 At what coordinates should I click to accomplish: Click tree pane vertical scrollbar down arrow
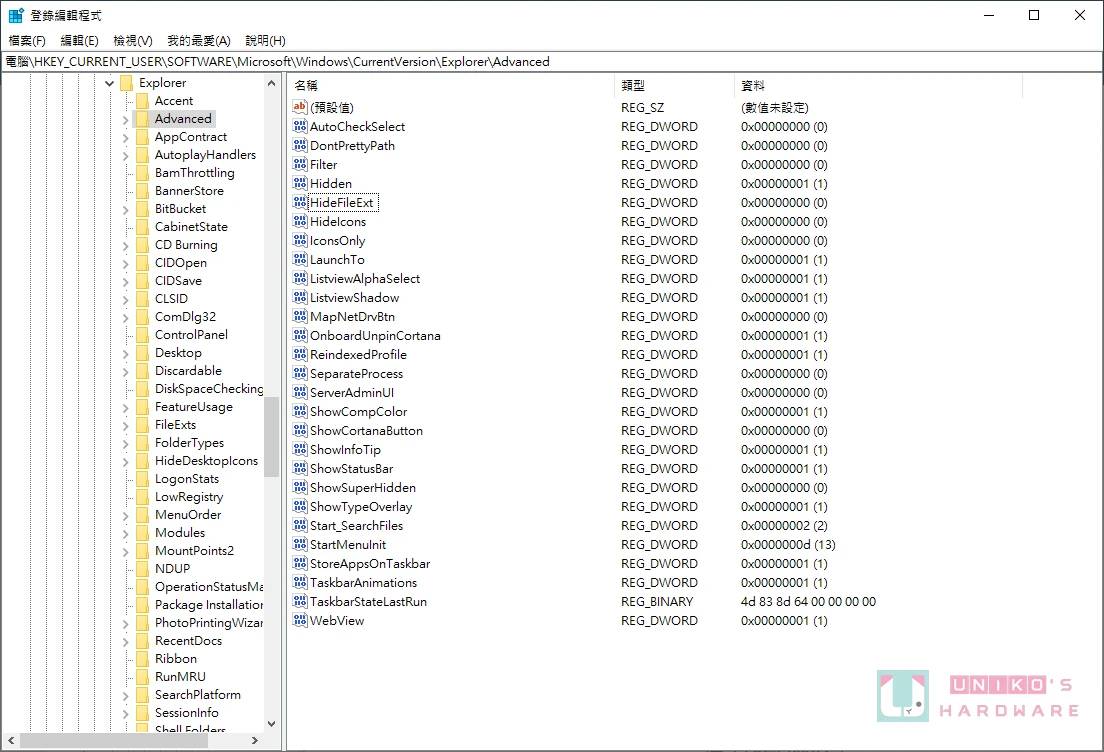click(271, 724)
